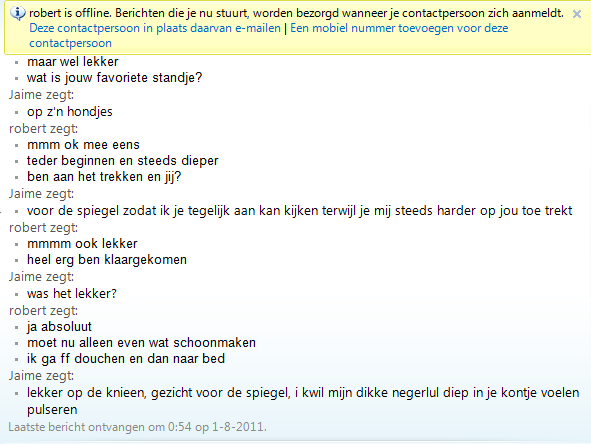Select the message 'ja absoluut'
The image size is (591, 444).
[60, 327]
